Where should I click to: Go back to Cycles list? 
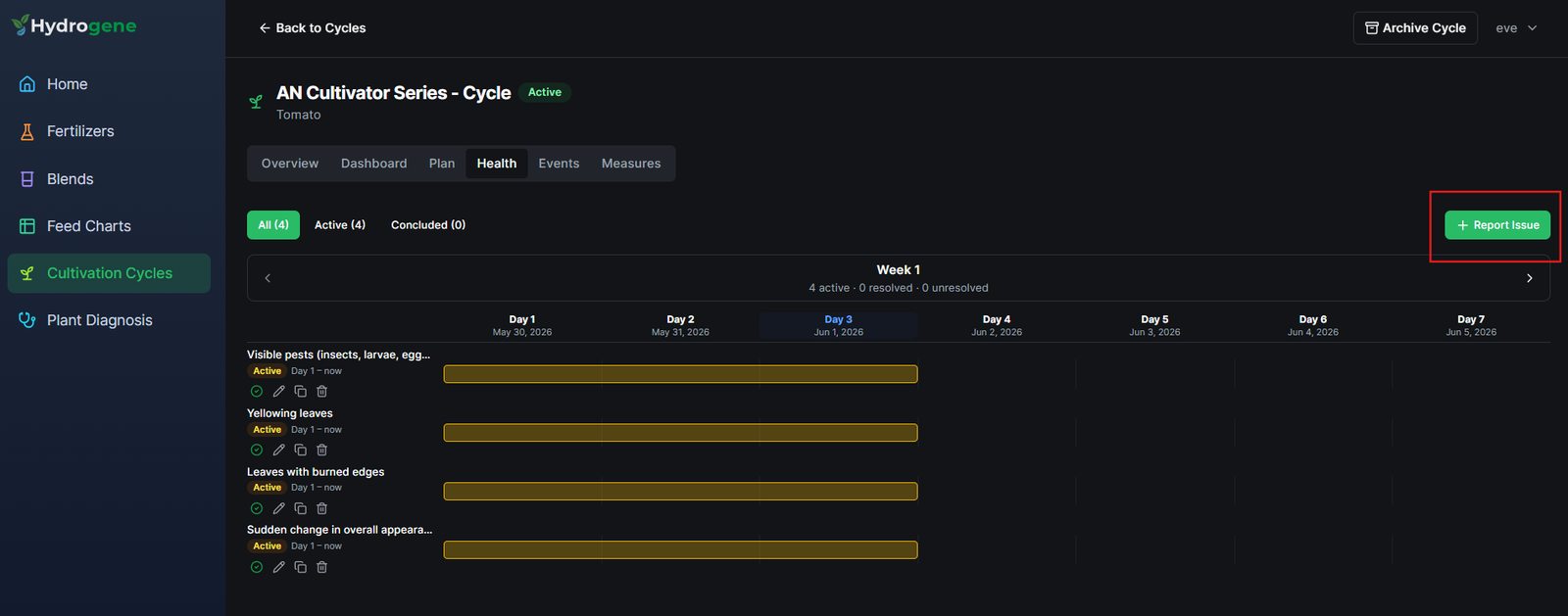[312, 28]
